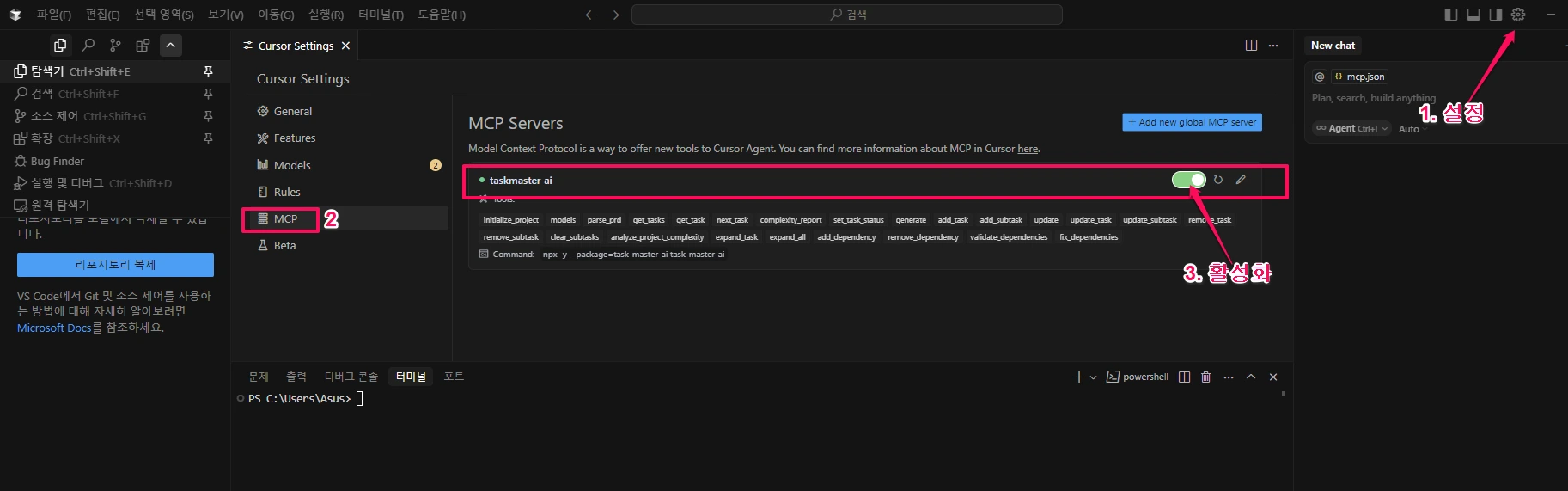
Task: Go forward with the right arrow
Action: (613, 15)
